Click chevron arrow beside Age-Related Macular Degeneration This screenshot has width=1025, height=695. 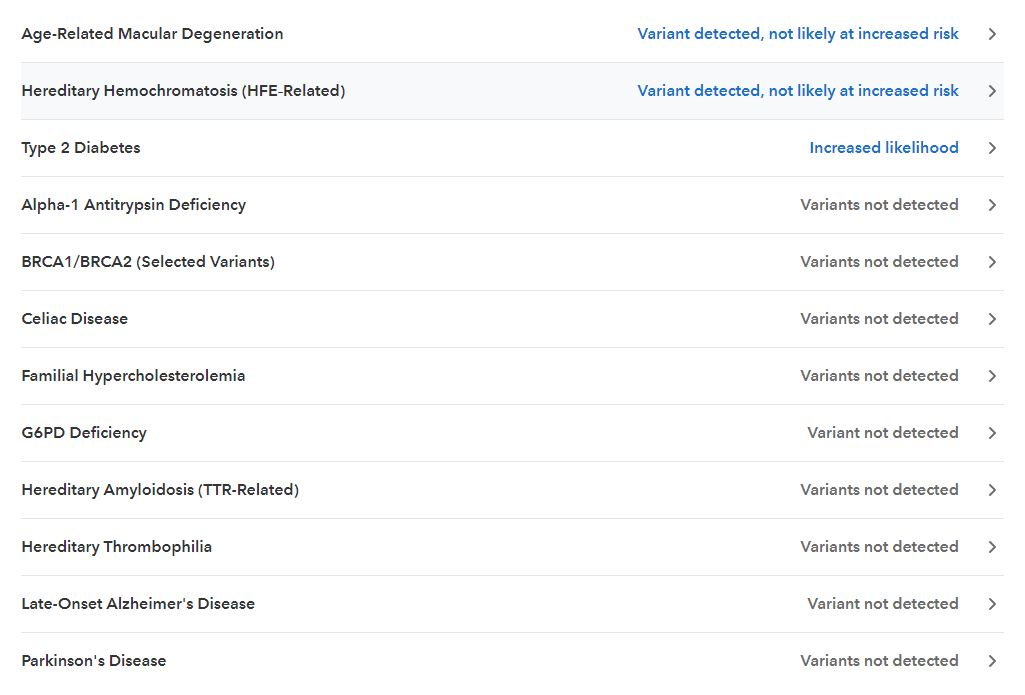pos(992,34)
